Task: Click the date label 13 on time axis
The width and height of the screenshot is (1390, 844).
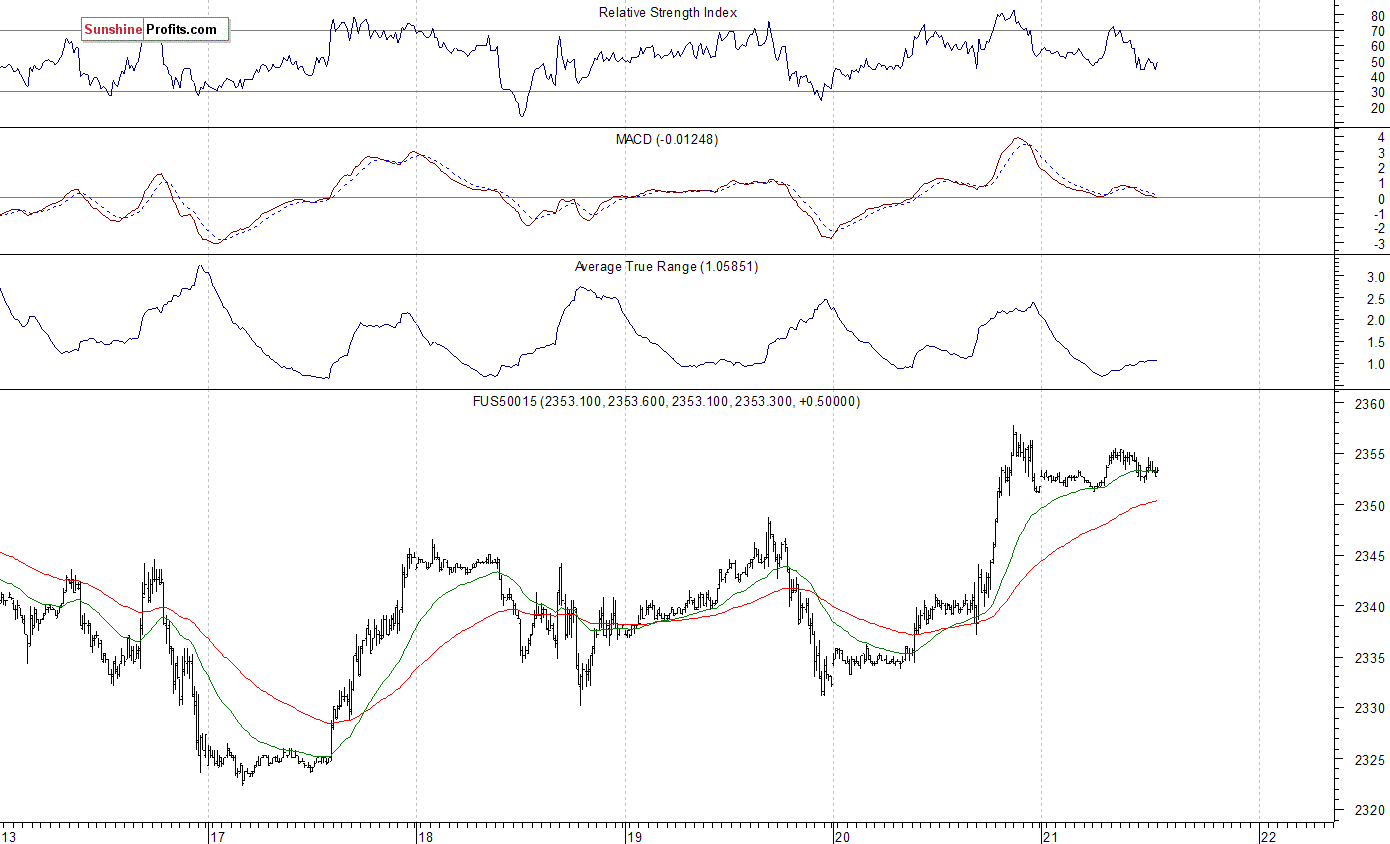Action: coord(9,836)
